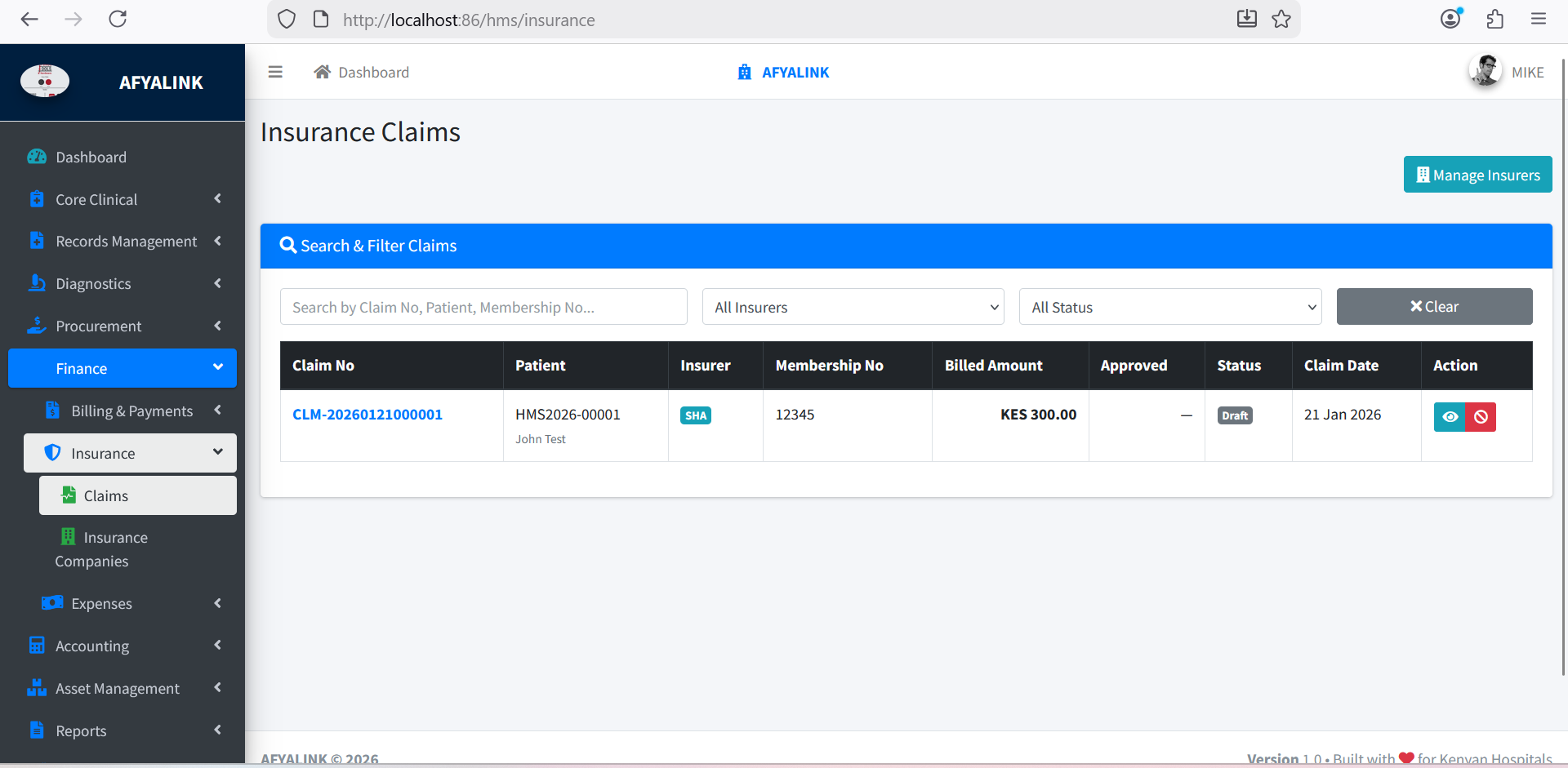Open the All Status filter dropdown
The height and width of the screenshot is (768, 1568).
[1169, 307]
